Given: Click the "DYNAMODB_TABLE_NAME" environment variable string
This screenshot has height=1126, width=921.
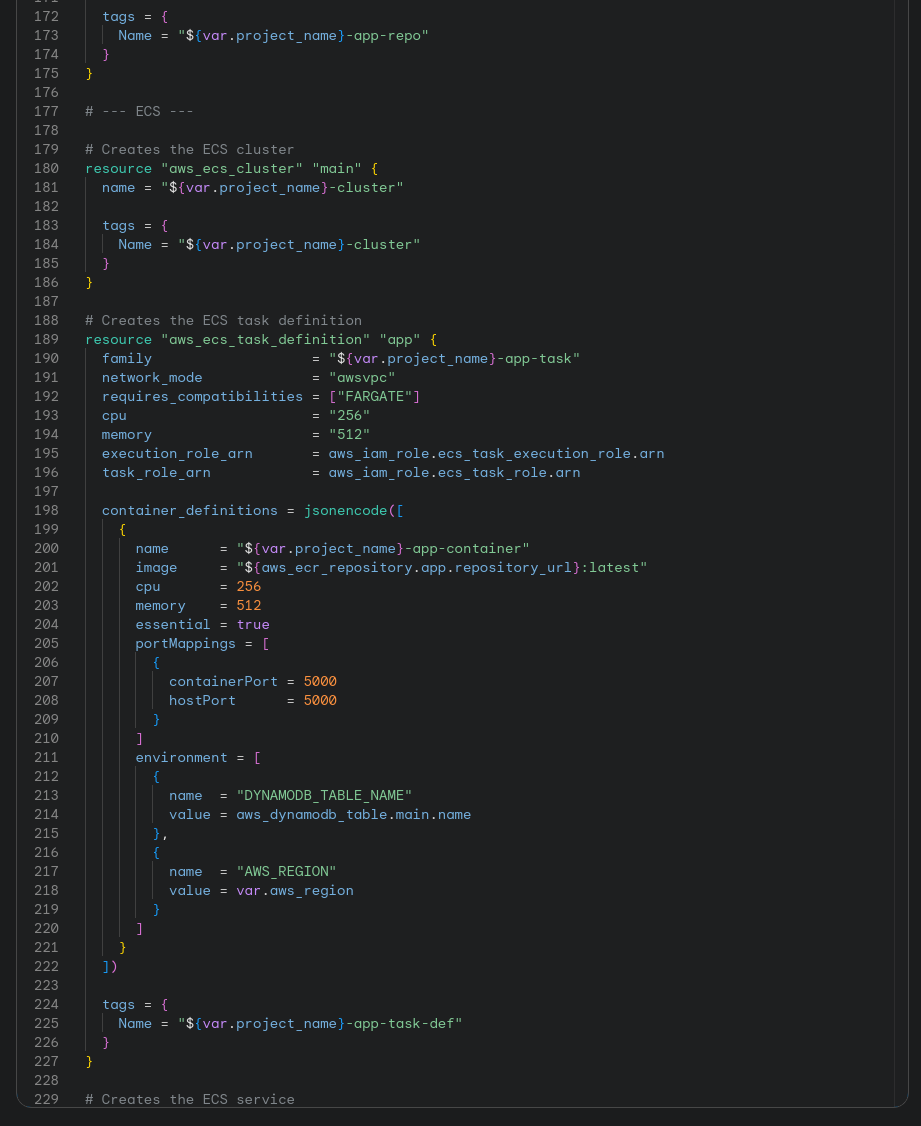Looking at the screenshot, I should [x=323, y=795].
